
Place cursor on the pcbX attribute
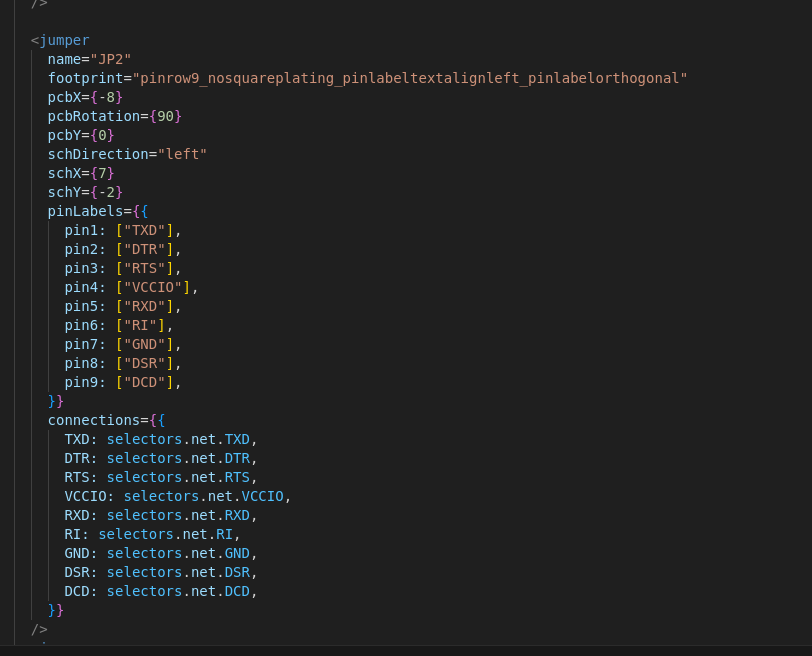[x=64, y=97]
